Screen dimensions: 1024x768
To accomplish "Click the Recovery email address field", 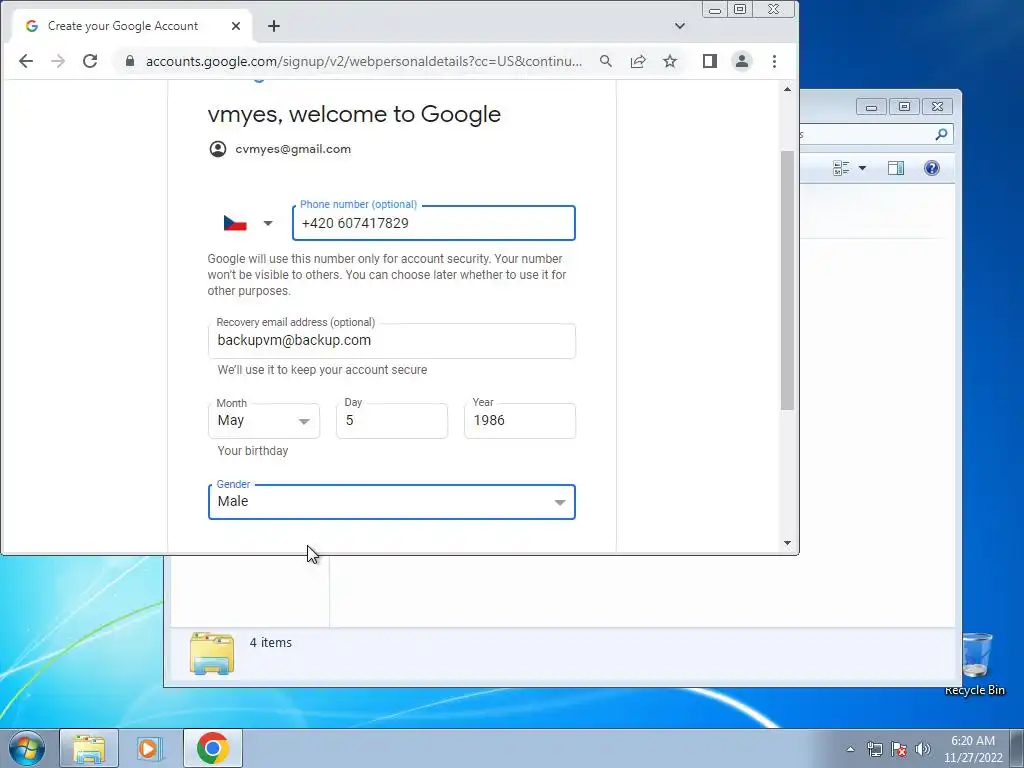I will (x=392, y=341).
